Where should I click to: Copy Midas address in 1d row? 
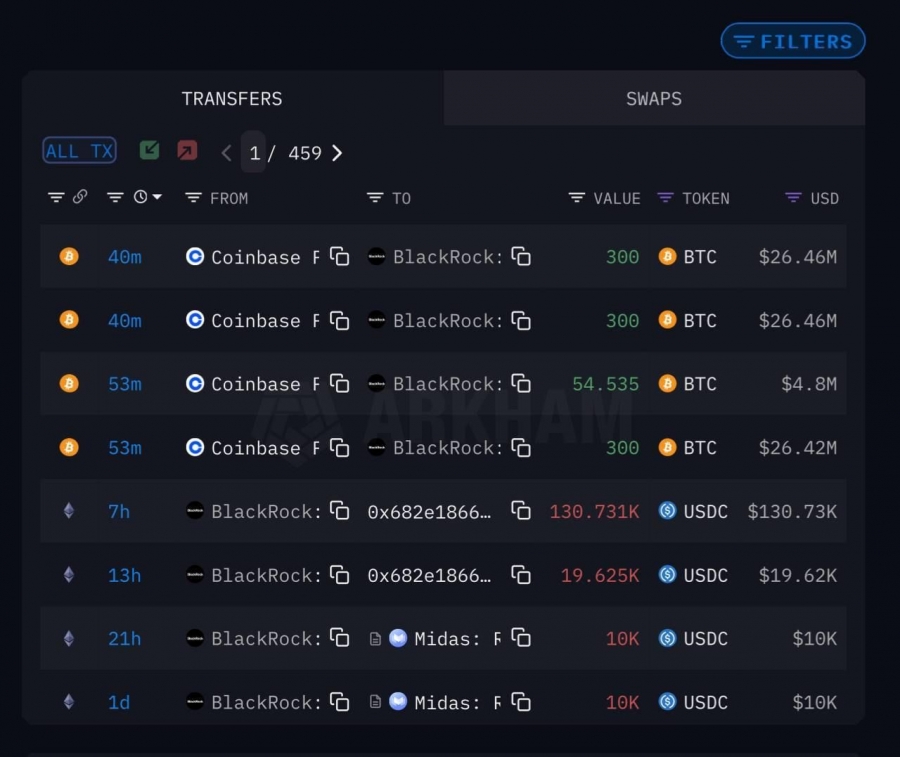(x=521, y=701)
